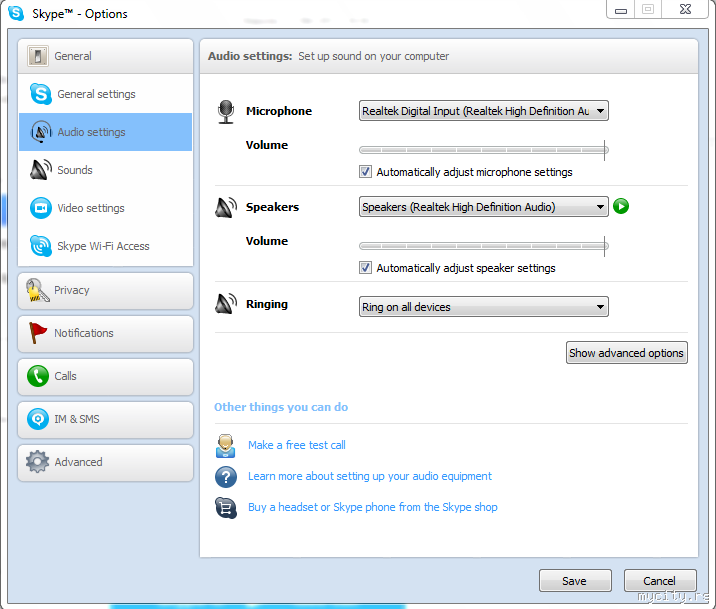This screenshot has height=609, width=716.
Task: Open Learn more about audio equipment link
Action: [x=370, y=476]
